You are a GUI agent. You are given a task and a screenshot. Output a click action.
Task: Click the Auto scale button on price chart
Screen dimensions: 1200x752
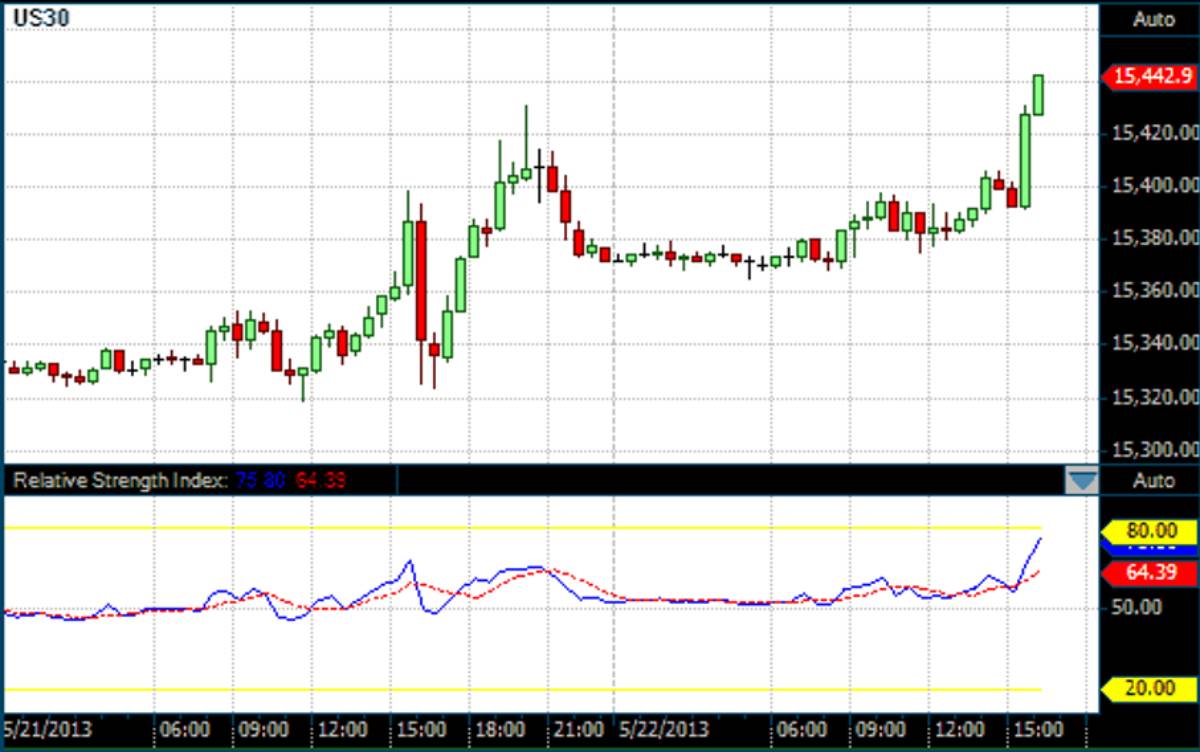(1152, 19)
